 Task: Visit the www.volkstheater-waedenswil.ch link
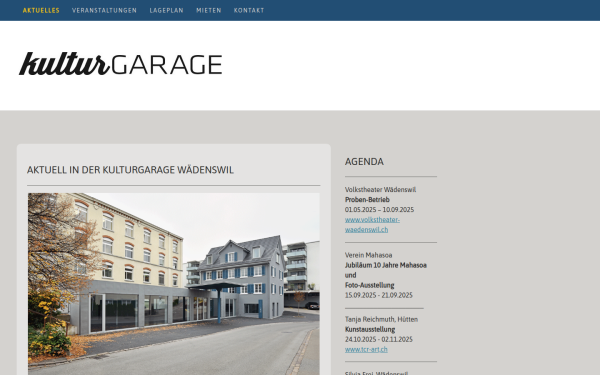pyautogui.click(x=372, y=225)
